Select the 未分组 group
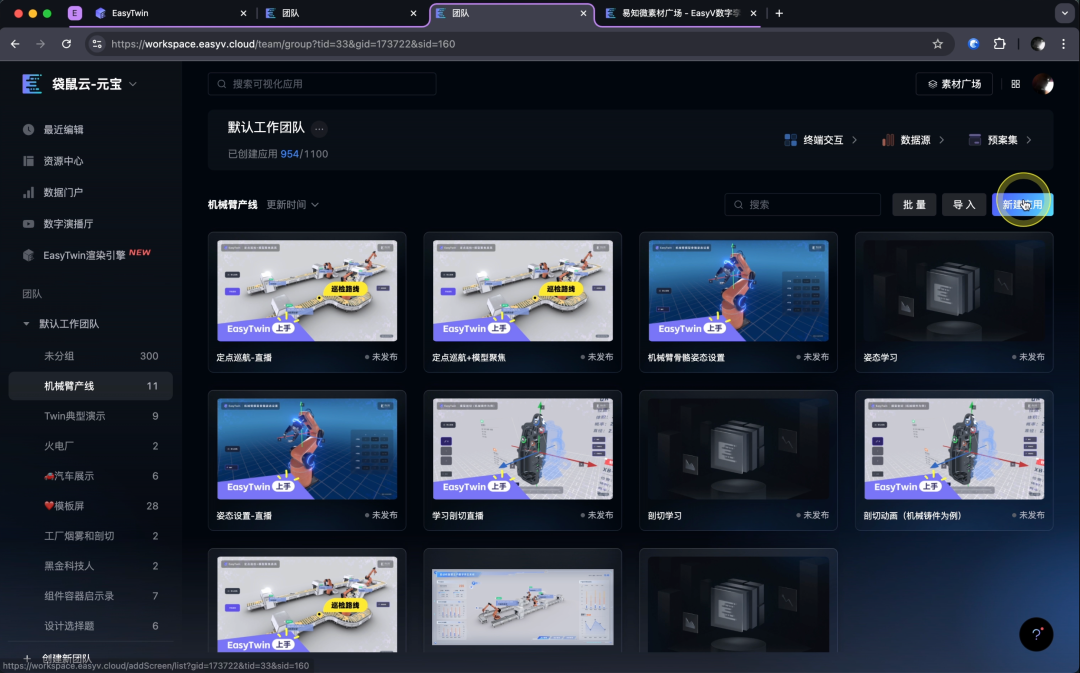Viewport: 1080px width, 673px height. 90,356
